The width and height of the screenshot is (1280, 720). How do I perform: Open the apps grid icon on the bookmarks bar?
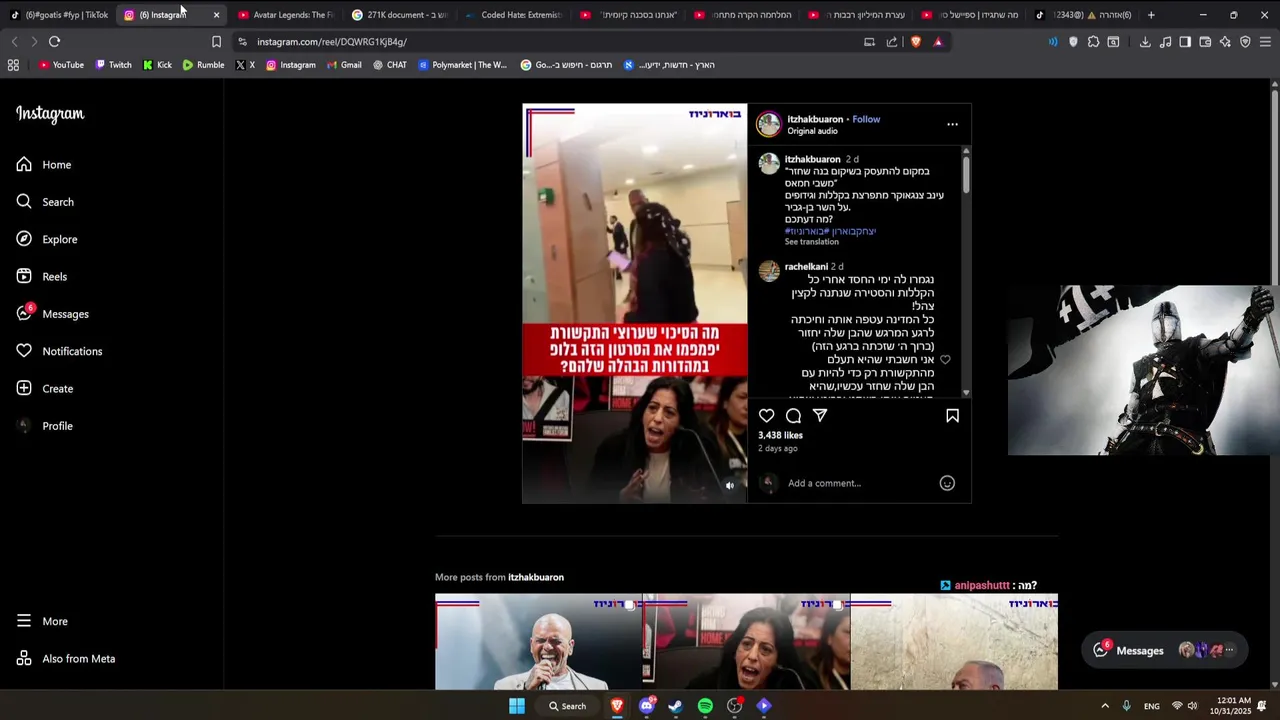point(13,65)
